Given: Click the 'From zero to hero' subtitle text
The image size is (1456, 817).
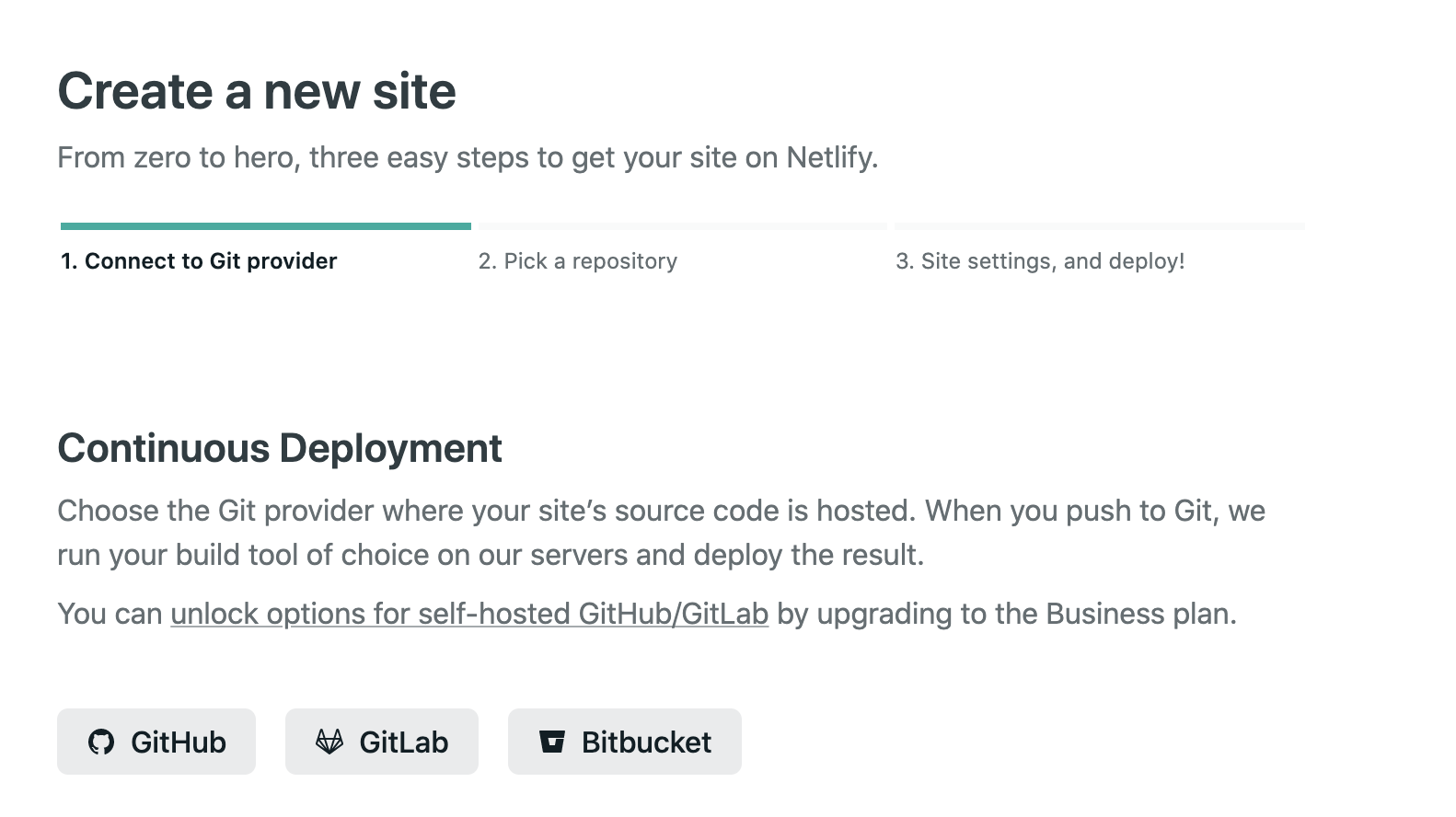Looking at the screenshot, I should click(468, 157).
